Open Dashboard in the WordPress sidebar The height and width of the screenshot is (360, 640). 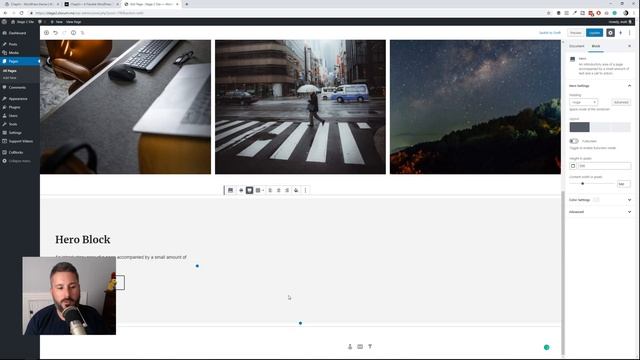(17, 33)
